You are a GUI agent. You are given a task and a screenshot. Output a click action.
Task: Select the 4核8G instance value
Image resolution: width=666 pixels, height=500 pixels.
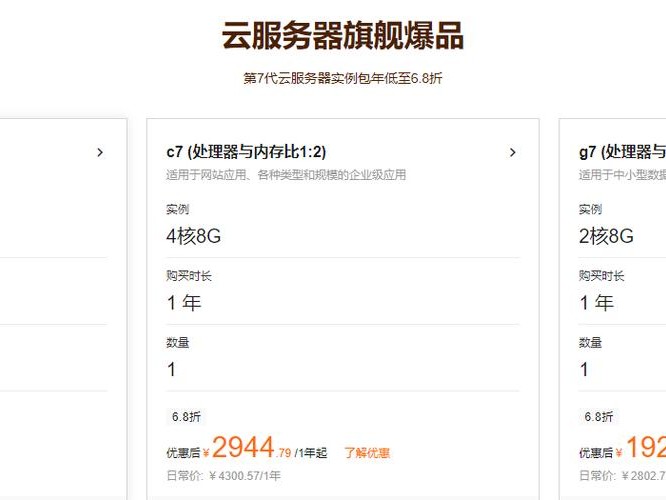tap(194, 236)
